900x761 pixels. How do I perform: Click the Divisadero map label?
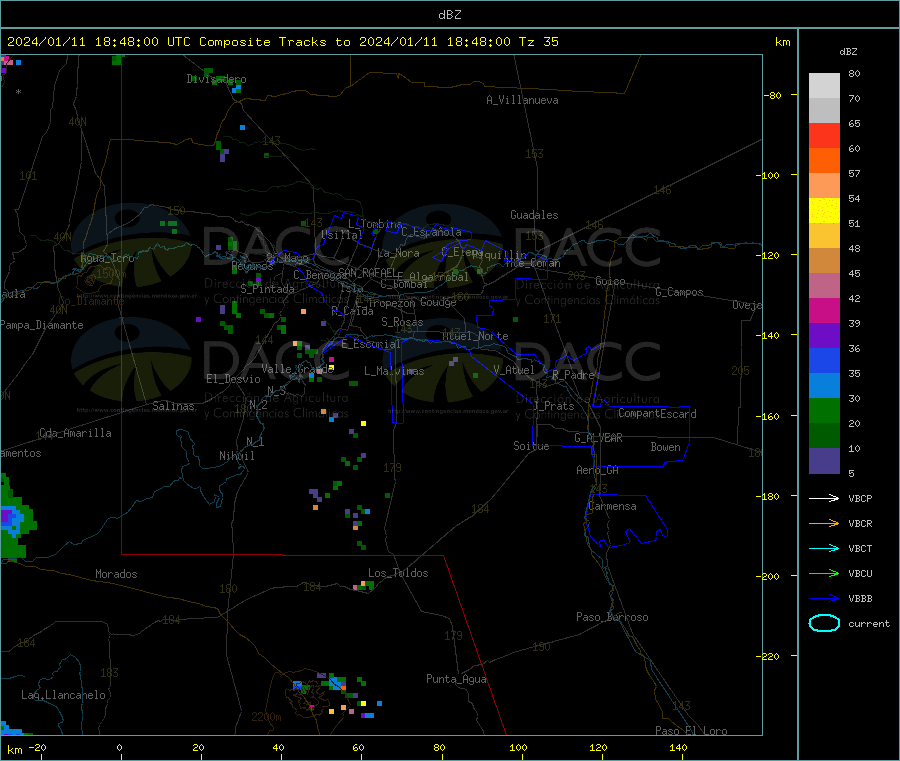click(x=216, y=79)
